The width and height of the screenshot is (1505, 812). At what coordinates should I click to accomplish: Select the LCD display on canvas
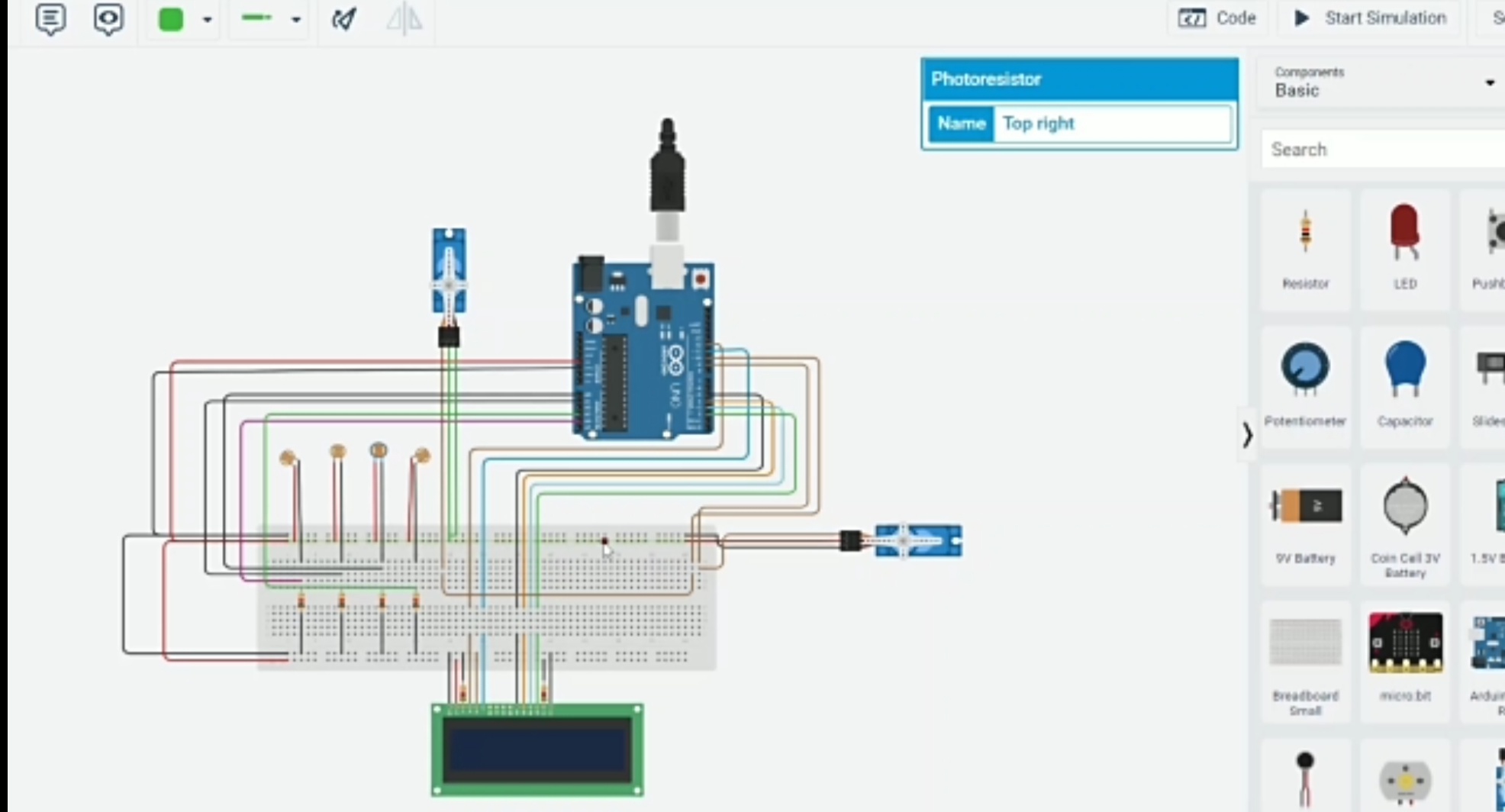pyautogui.click(x=537, y=750)
